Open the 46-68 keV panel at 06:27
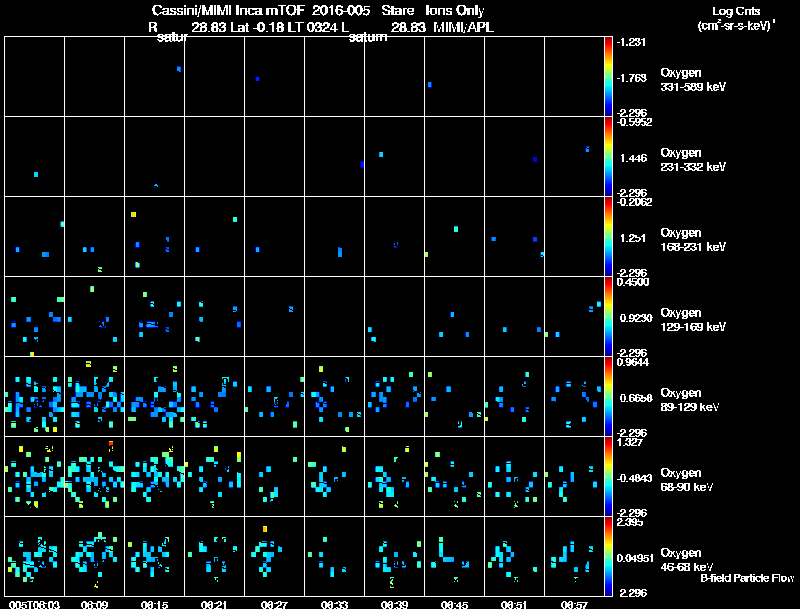Image resolution: width=800 pixels, height=609 pixels. 274,556
